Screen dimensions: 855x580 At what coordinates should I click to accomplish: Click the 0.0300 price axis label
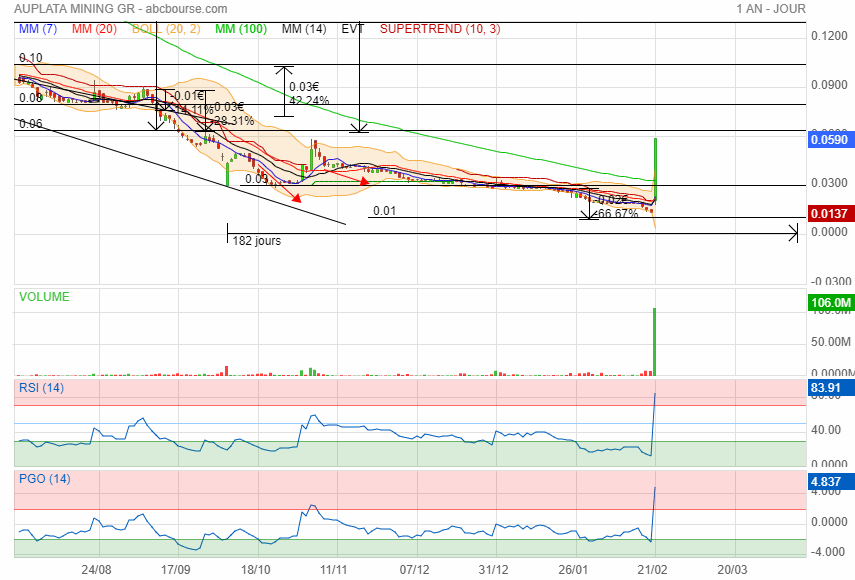pyautogui.click(x=829, y=183)
